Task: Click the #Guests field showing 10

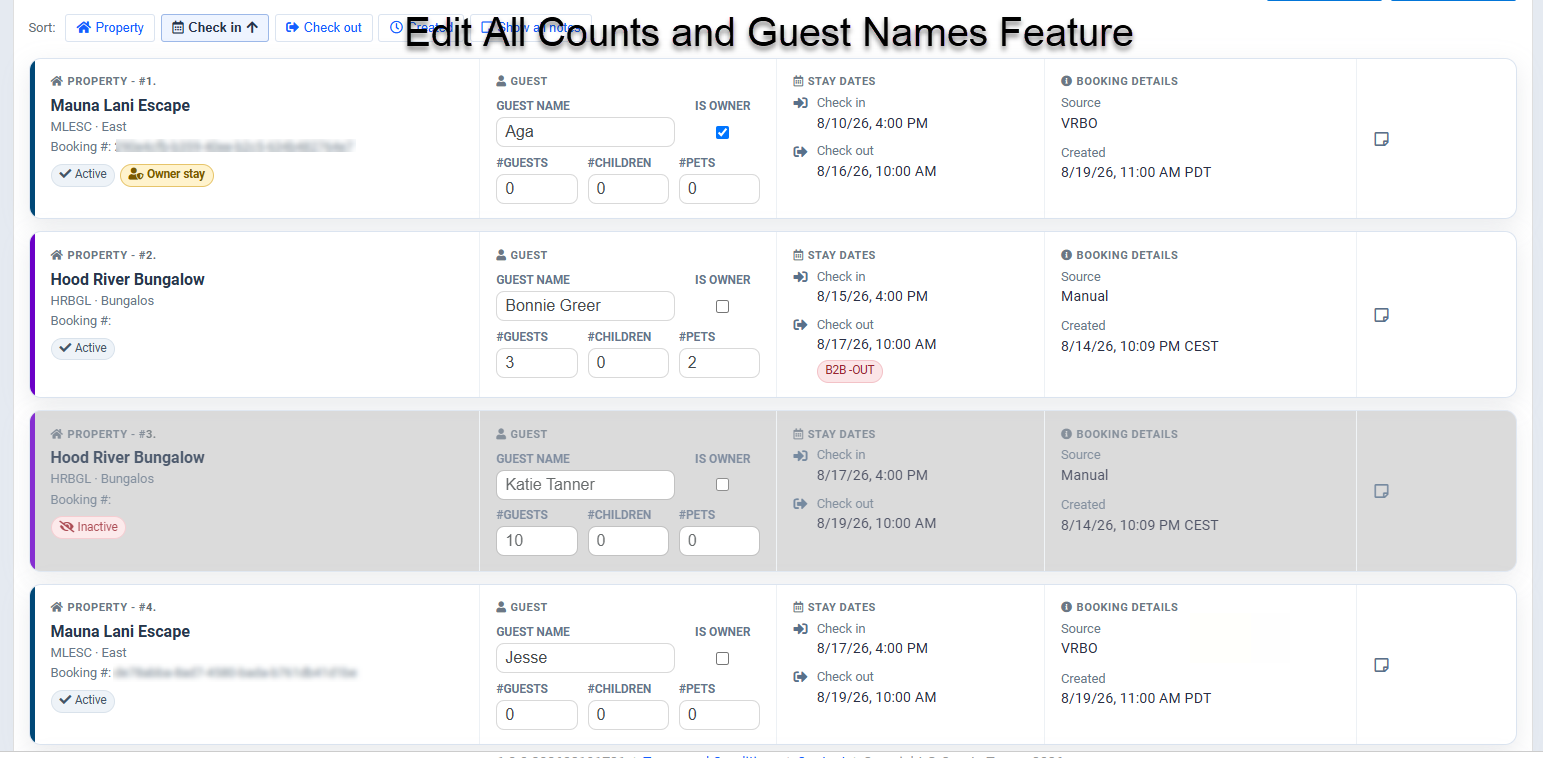Action: (537, 541)
